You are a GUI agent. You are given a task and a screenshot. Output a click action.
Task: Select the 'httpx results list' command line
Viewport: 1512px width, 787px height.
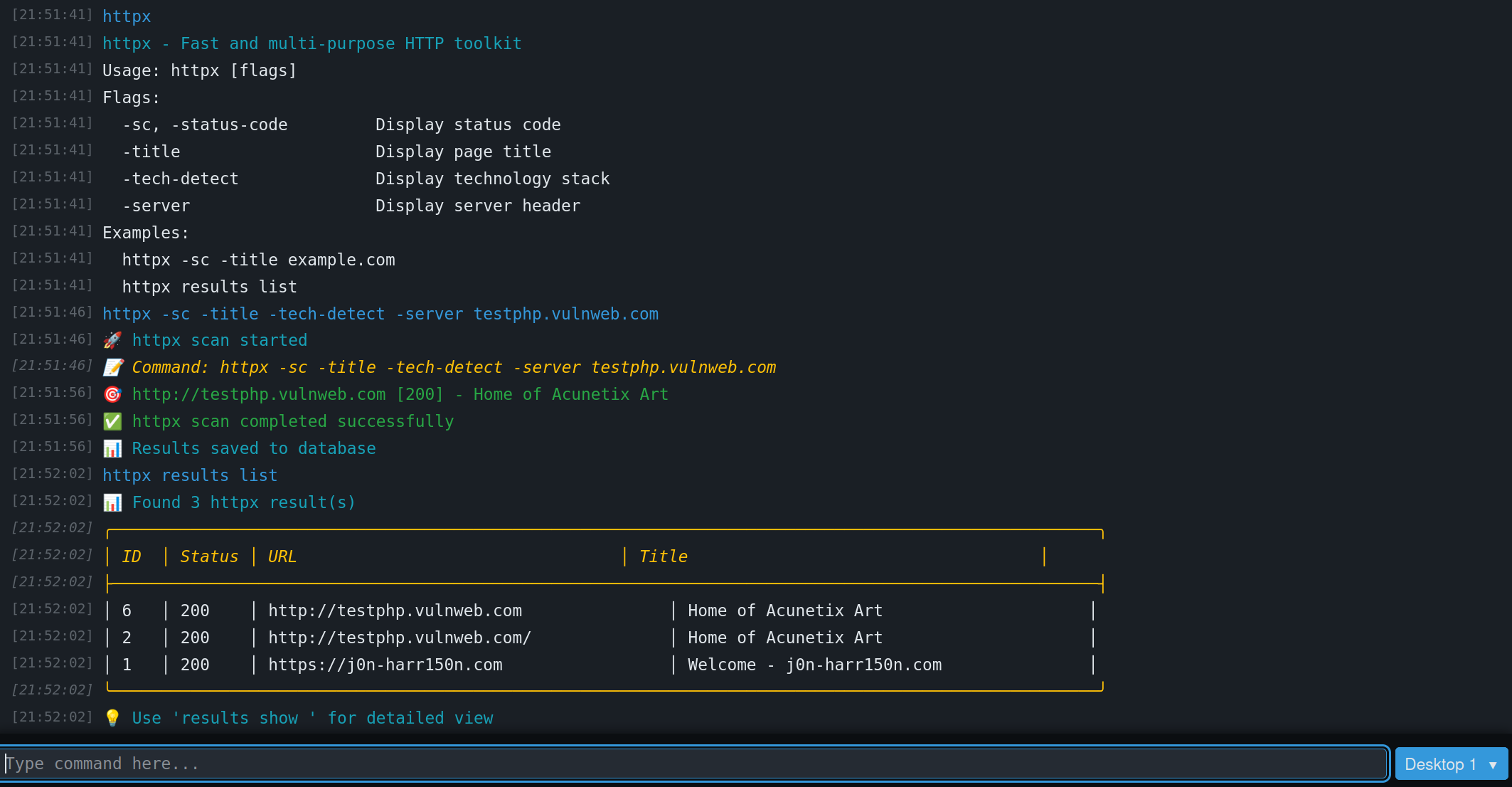(x=190, y=475)
